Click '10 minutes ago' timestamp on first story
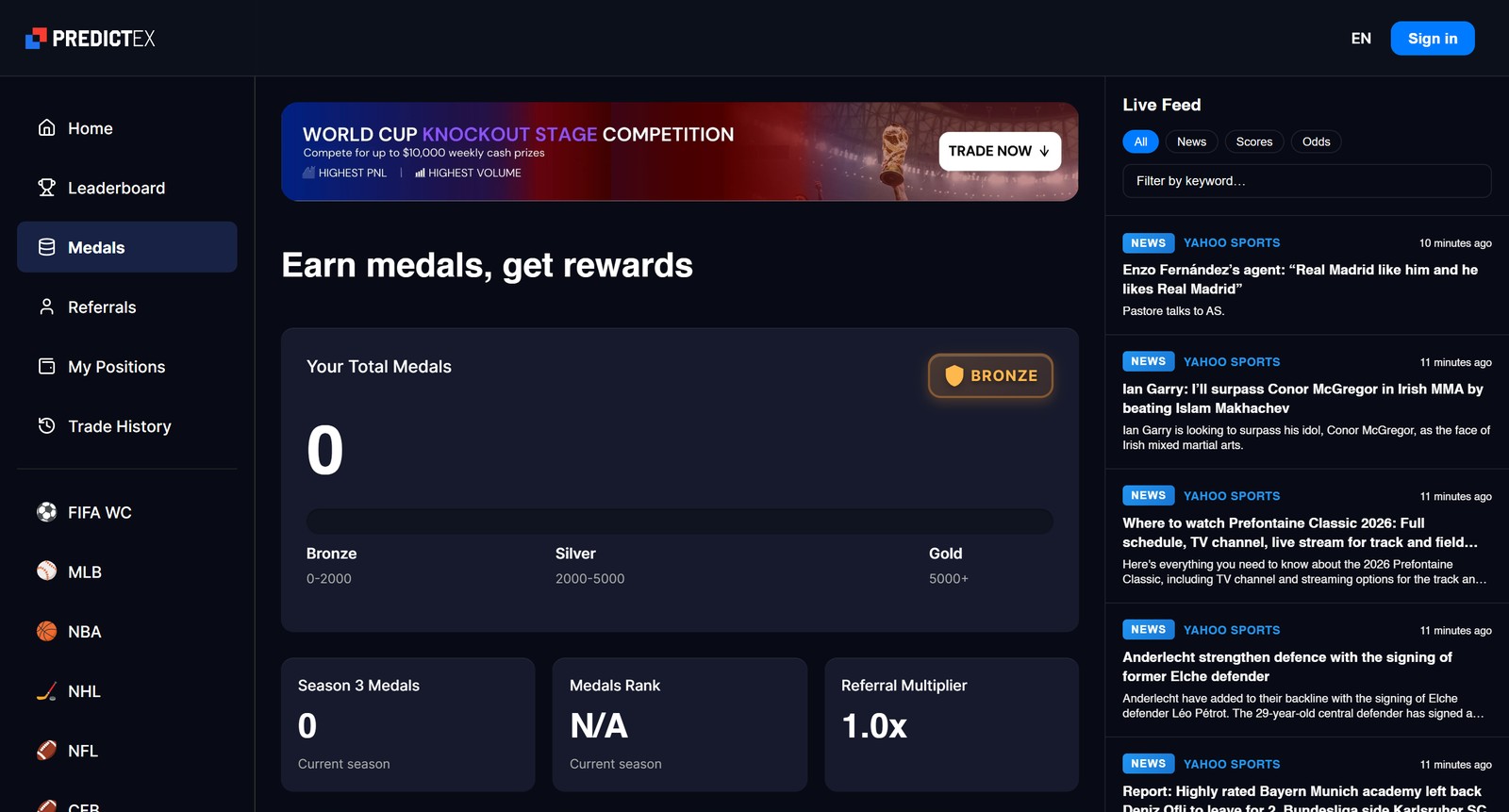 tap(1455, 243)
